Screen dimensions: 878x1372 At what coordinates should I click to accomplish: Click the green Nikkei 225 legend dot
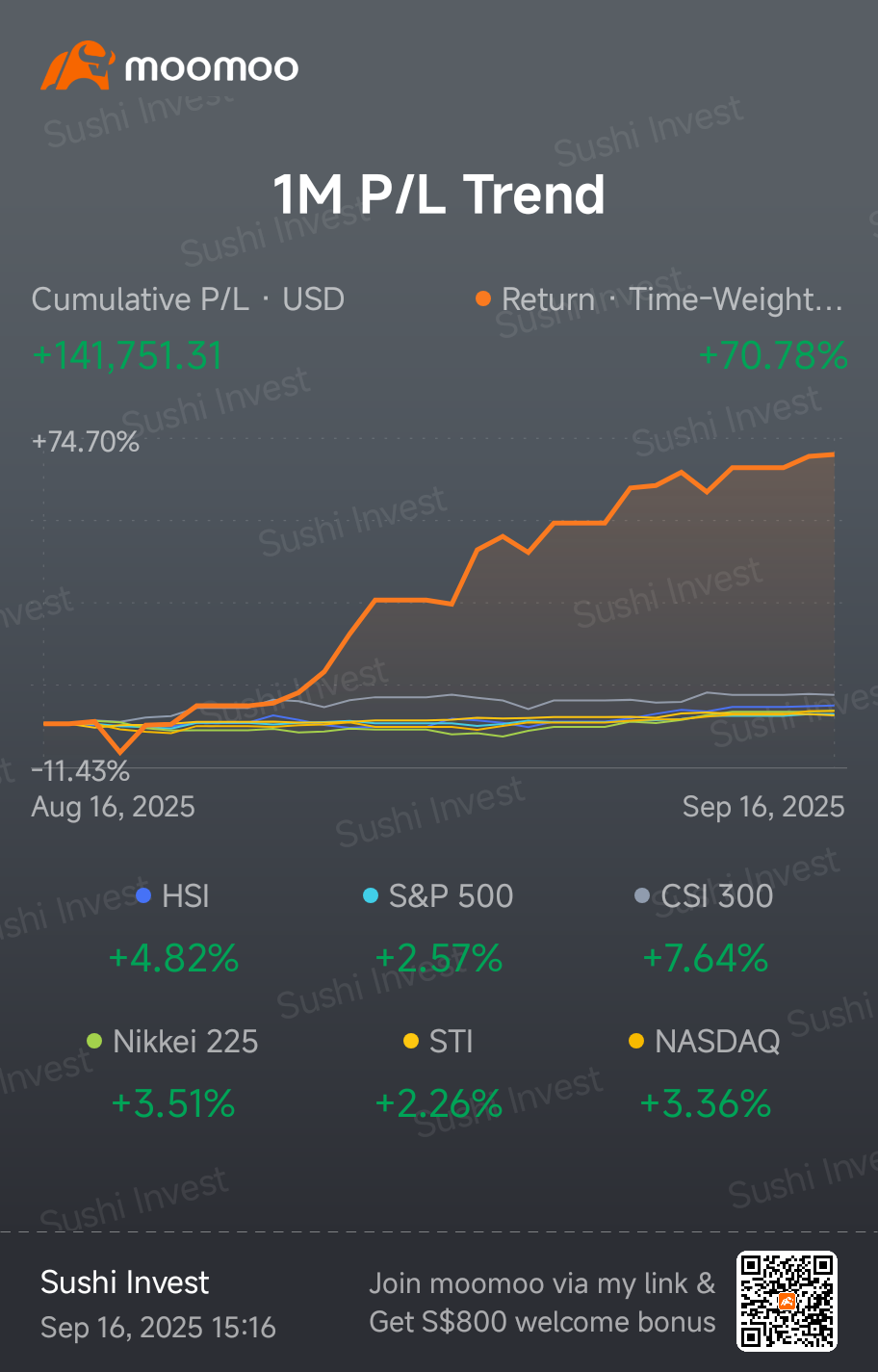94,1041
